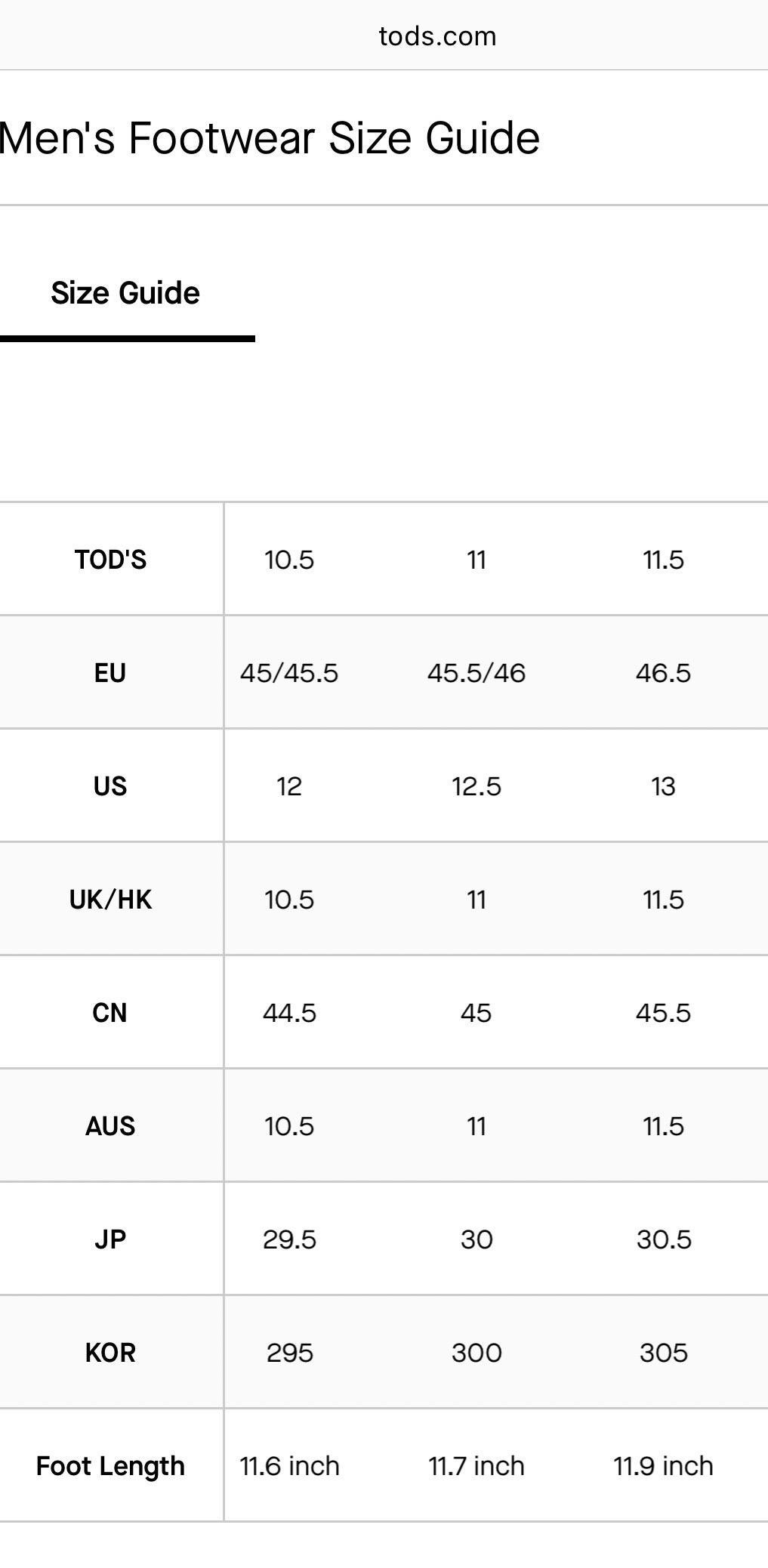Viewport: 768px width, 1568px height.
Task: Click the TOD'S row header
Action: 110,560
